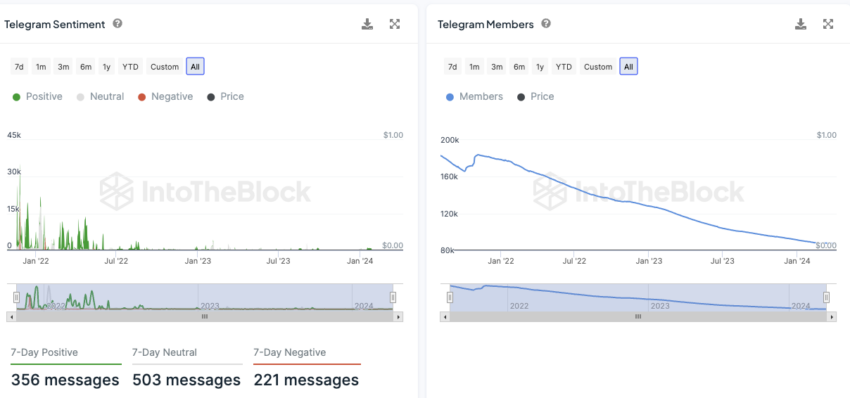Viewport: 850px width, 398px height.
Task: Click the Sentiment navigator horizontal scrollbar
Action: (x=205, y=317)
